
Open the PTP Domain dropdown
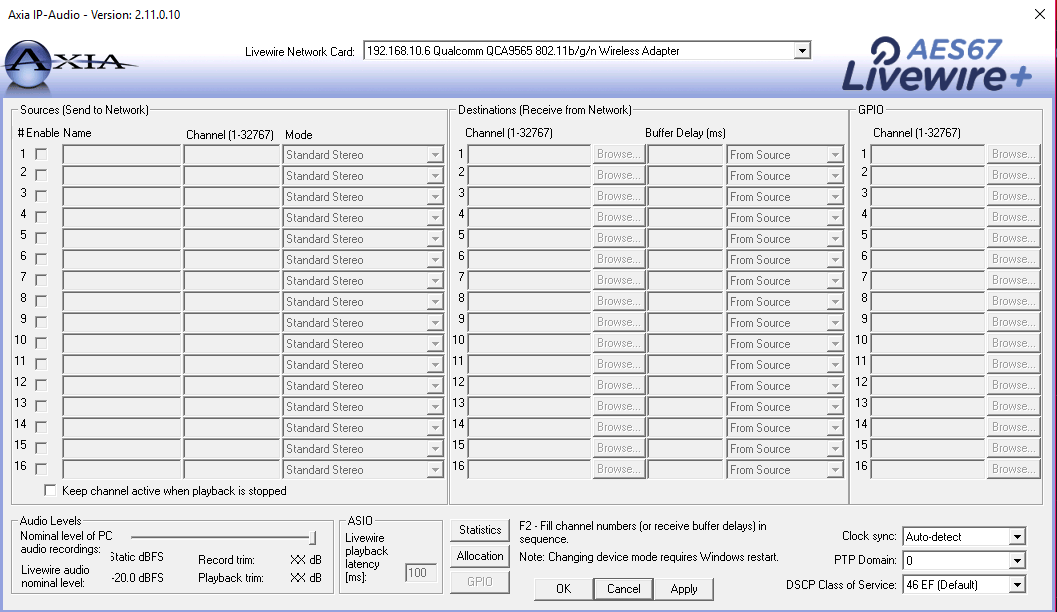pos(1017,561)
